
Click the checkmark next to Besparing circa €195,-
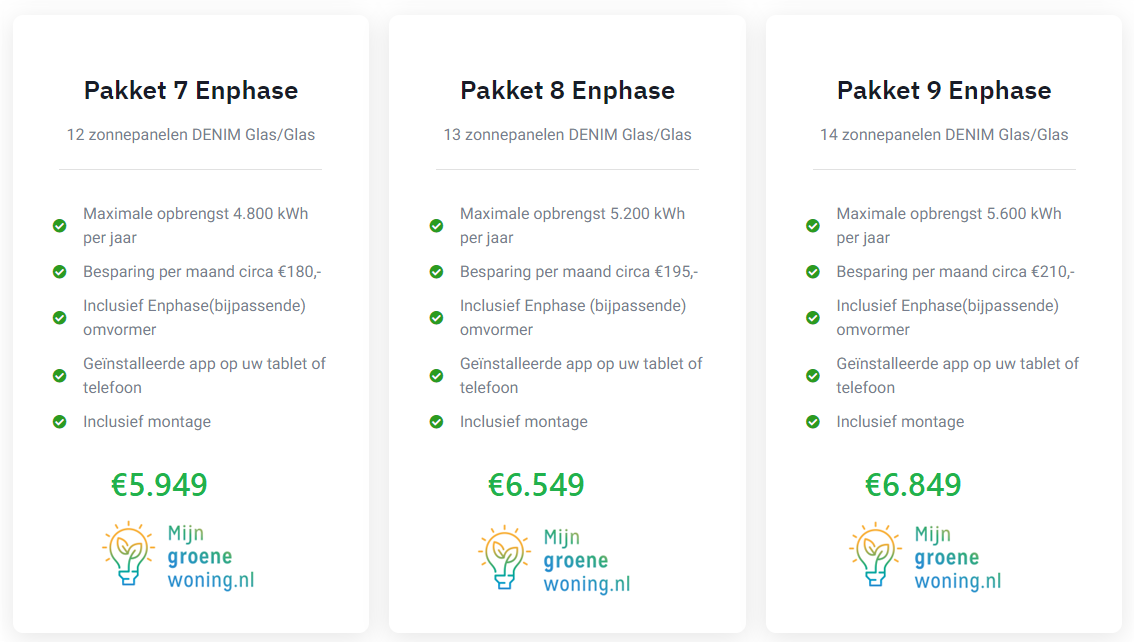[x=436, y=272]
